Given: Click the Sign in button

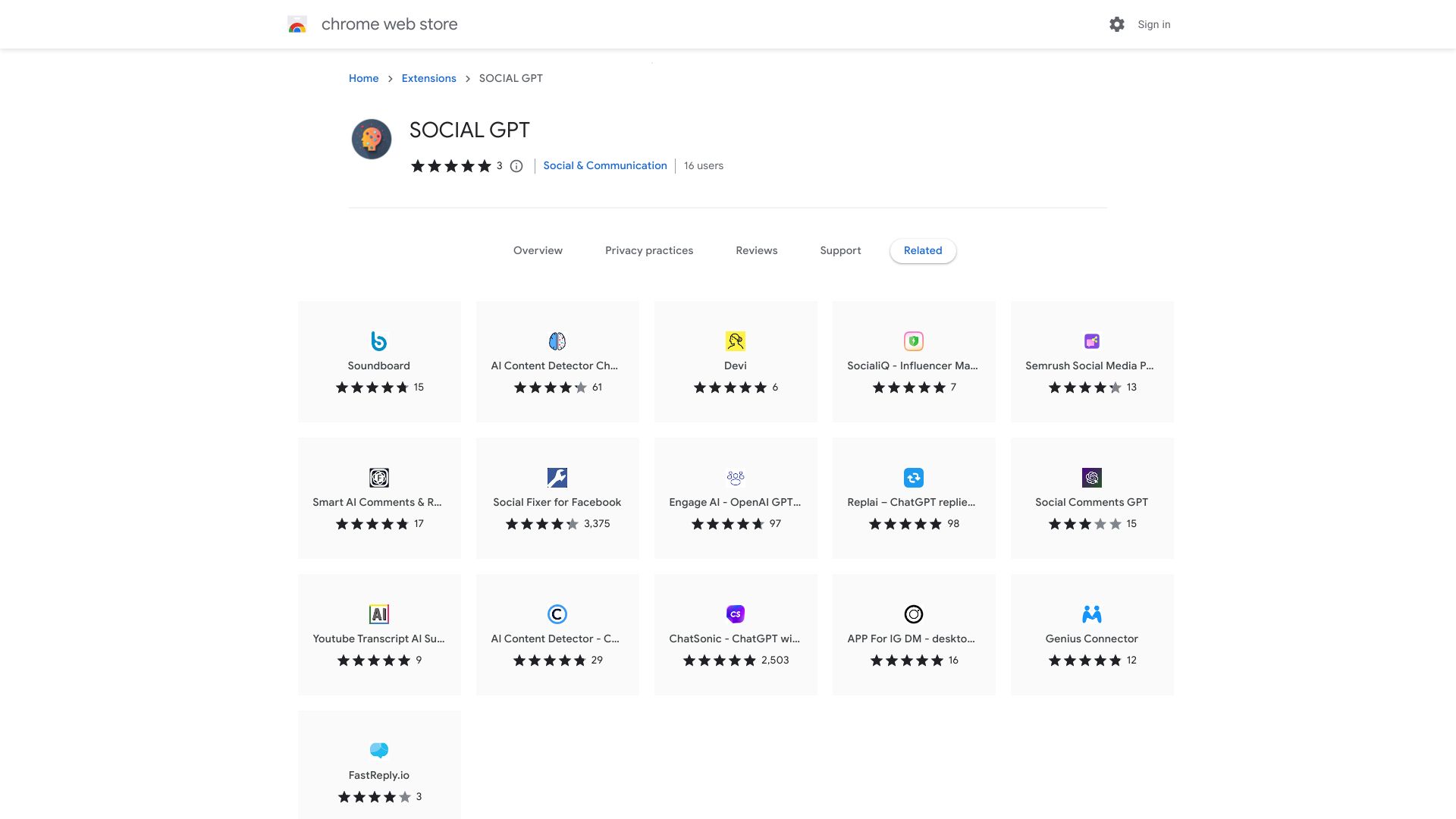Looking at the screenshot, I should point(1153,24).
